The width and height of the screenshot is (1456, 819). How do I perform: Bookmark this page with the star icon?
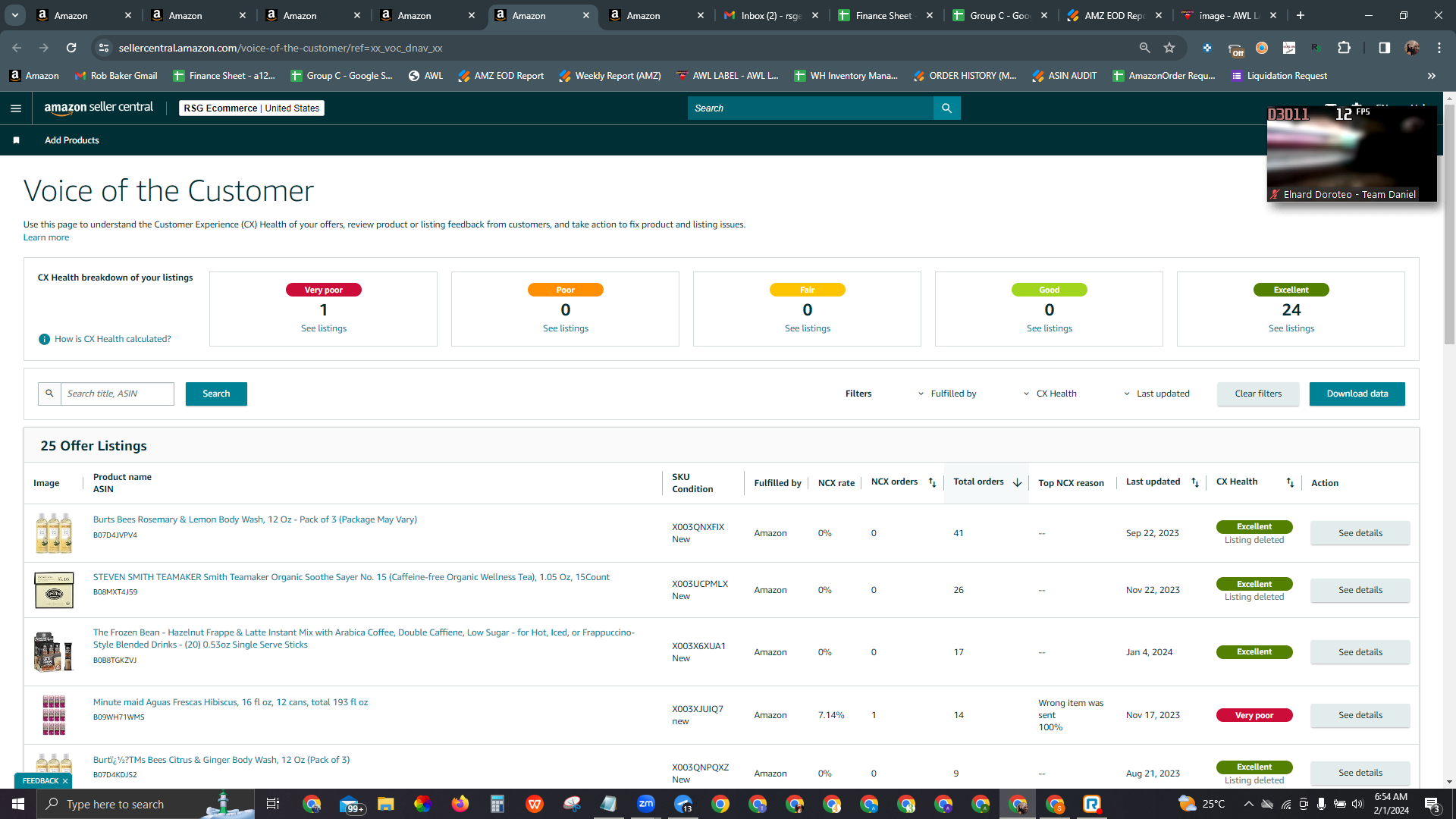click(x=1169, y=48)
